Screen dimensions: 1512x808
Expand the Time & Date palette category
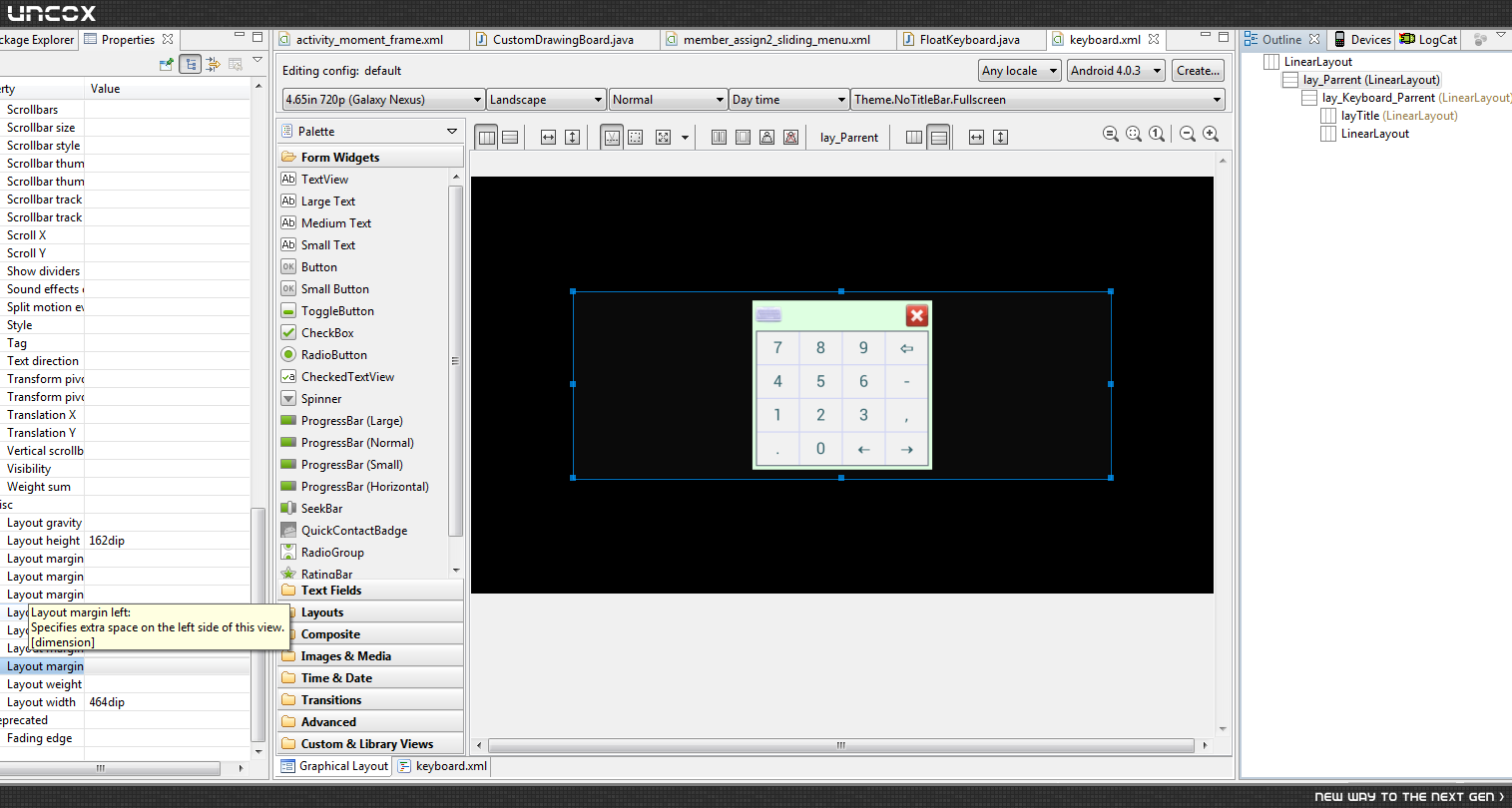(370, 678)
